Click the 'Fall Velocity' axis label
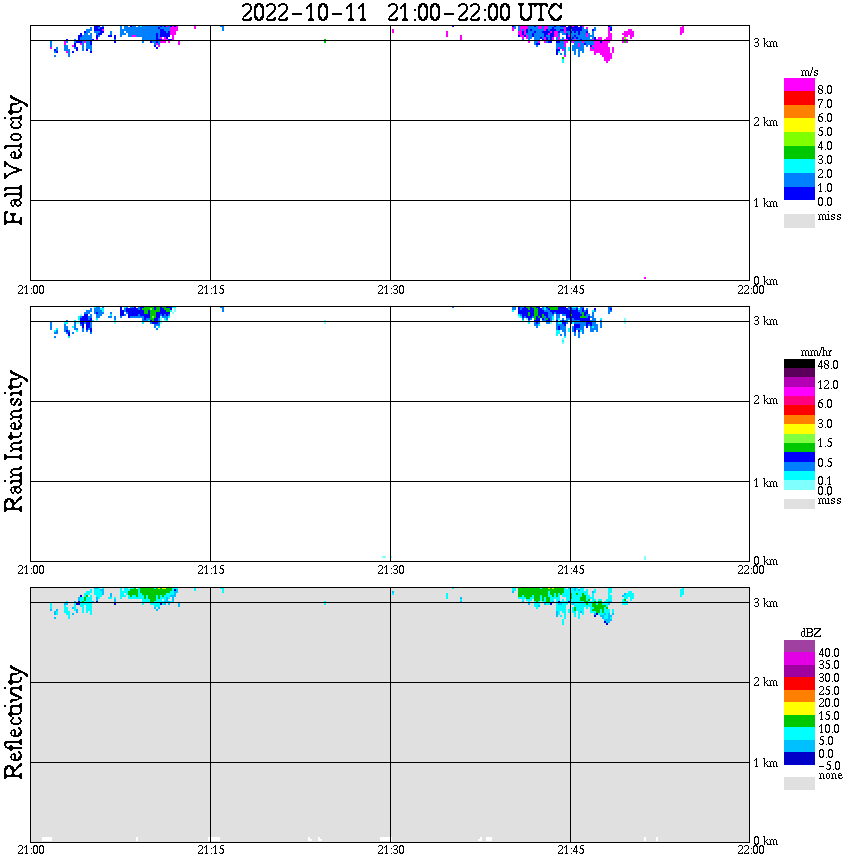Viewport: 850px width, 868px height. [x=14, y=160]
